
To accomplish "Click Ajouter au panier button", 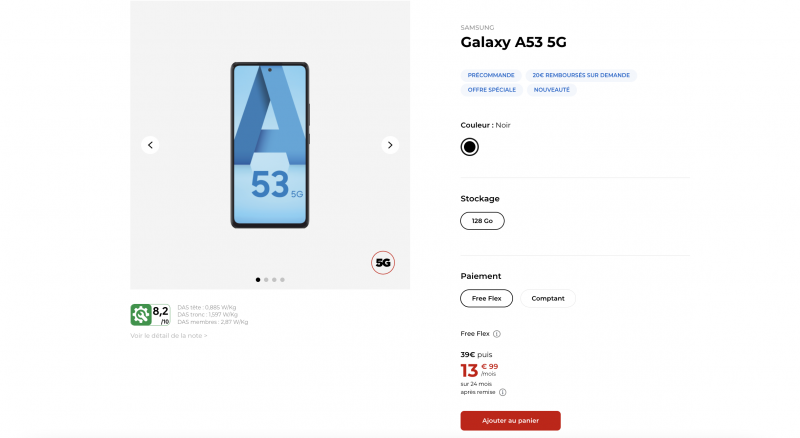I will click(x=510, y=421).
